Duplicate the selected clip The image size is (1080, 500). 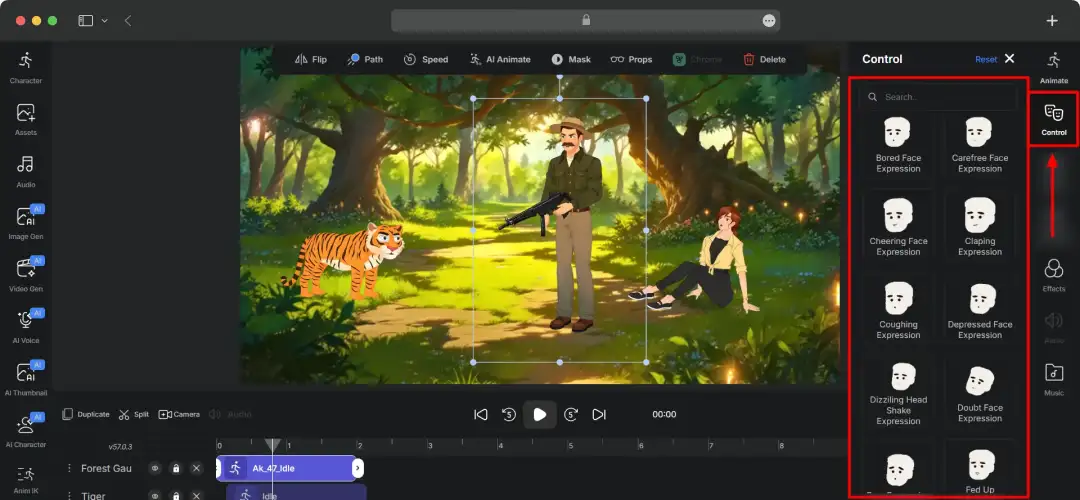click(85, 415)
